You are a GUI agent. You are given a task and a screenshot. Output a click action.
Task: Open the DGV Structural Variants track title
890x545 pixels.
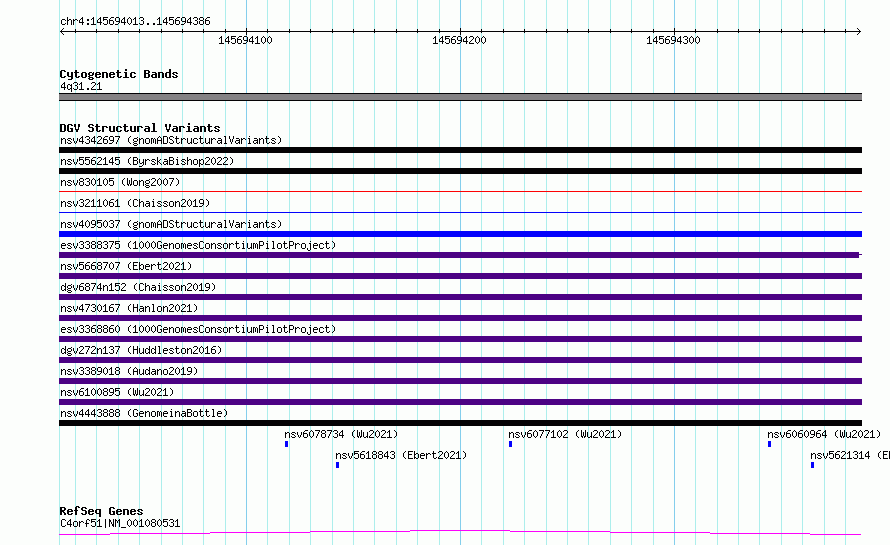pyautogui.click(x=140, y=128)
